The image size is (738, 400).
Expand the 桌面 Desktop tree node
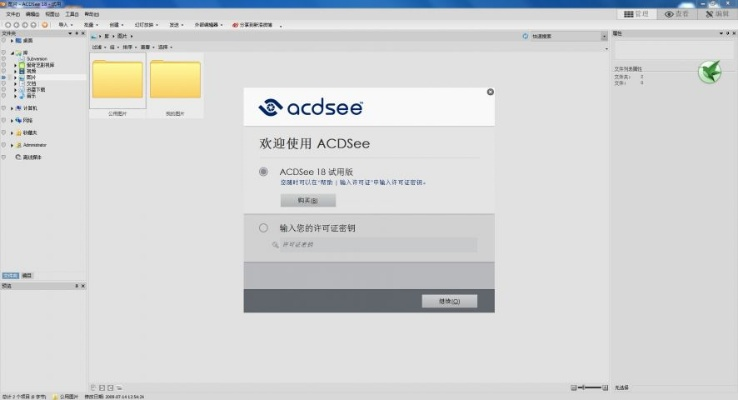12,41
